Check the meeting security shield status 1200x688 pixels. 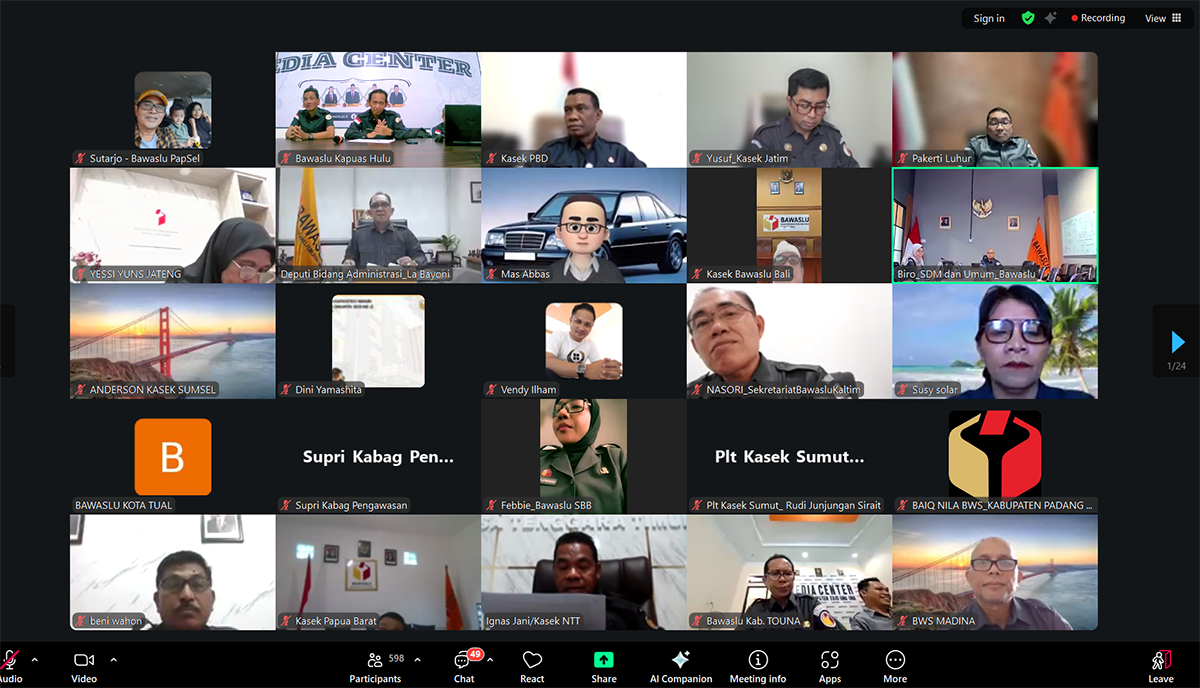tap(1026, 18)
